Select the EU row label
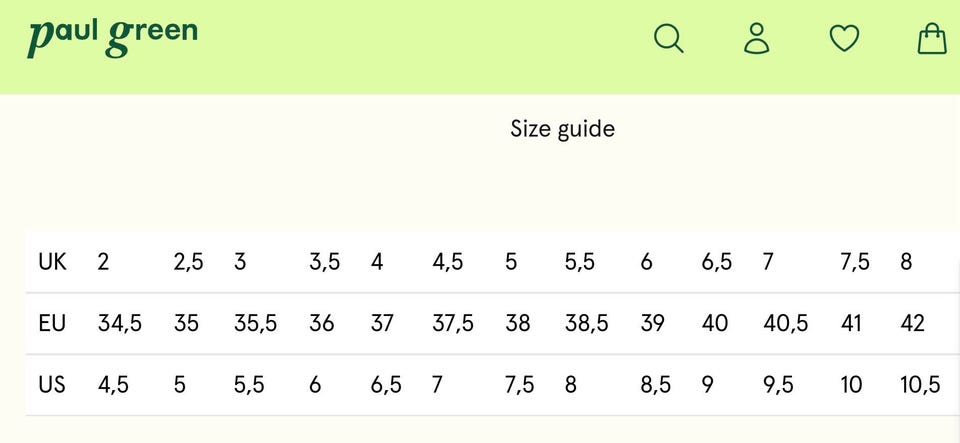This screenshot has height=443, width=960. click(52, 323)
